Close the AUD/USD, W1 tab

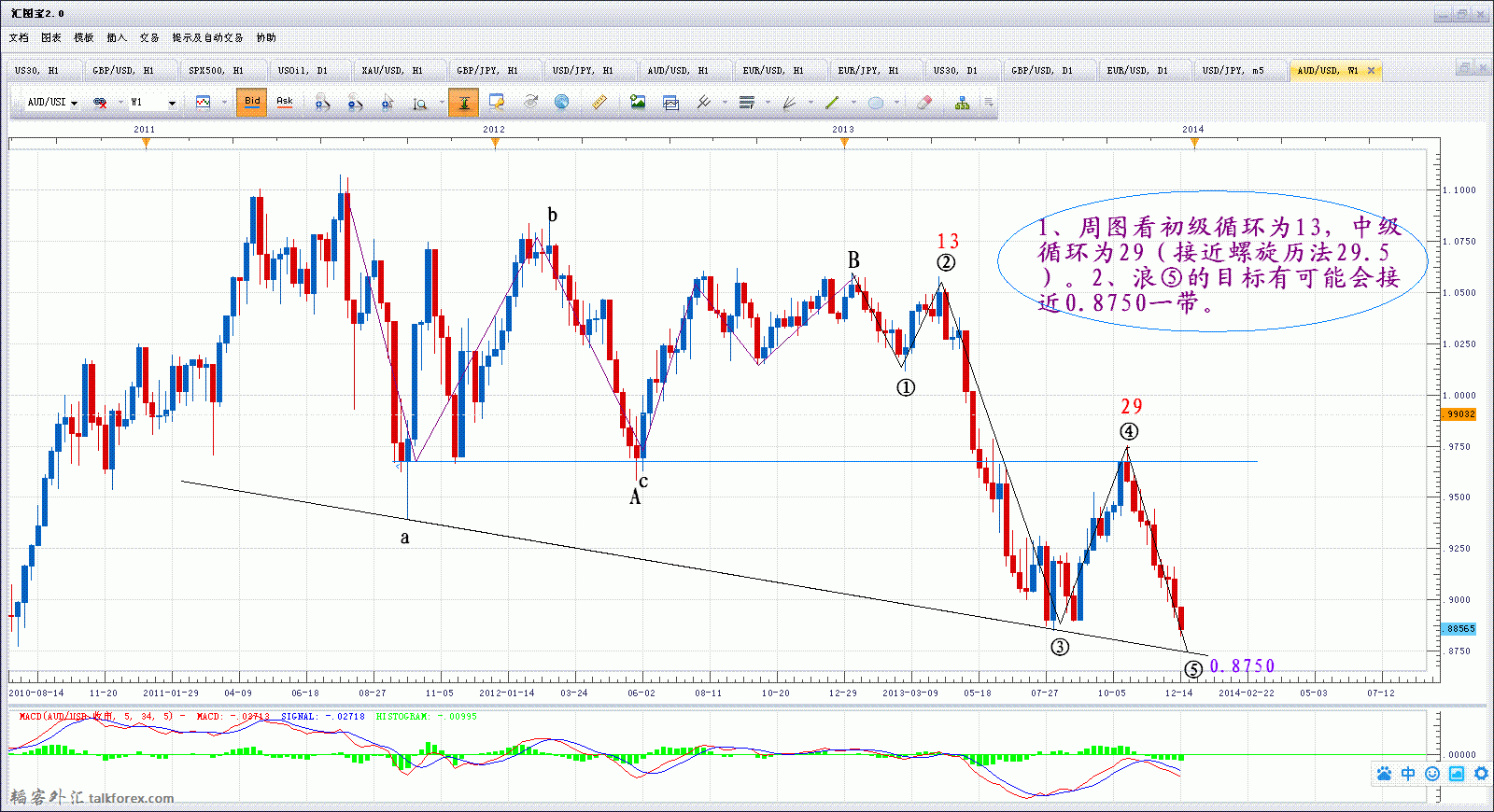click(1371, 71)
